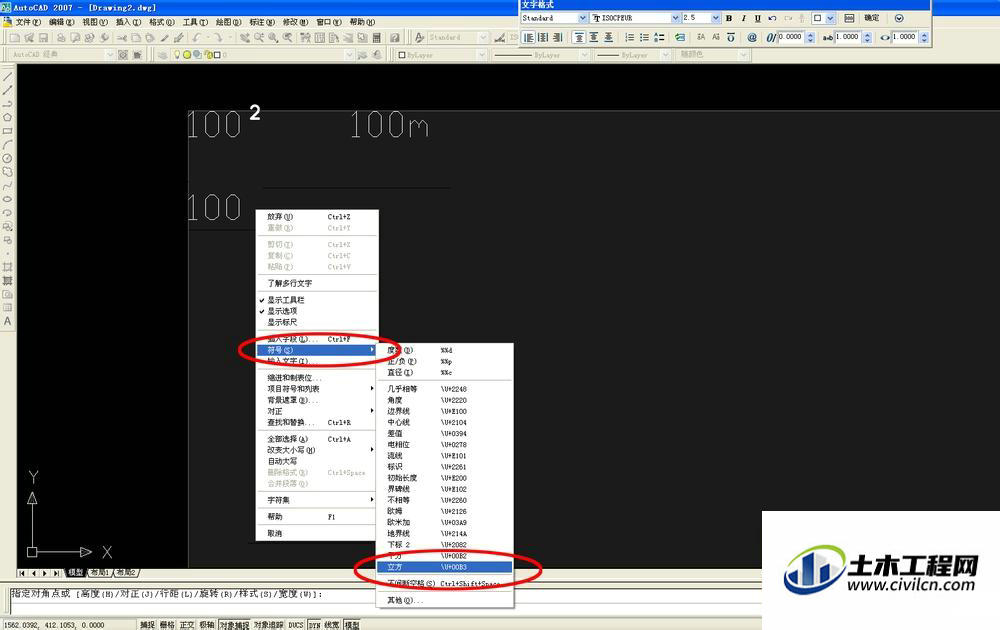
Task: Click 确定 to confirm text editing
Action: coord(872,18)
